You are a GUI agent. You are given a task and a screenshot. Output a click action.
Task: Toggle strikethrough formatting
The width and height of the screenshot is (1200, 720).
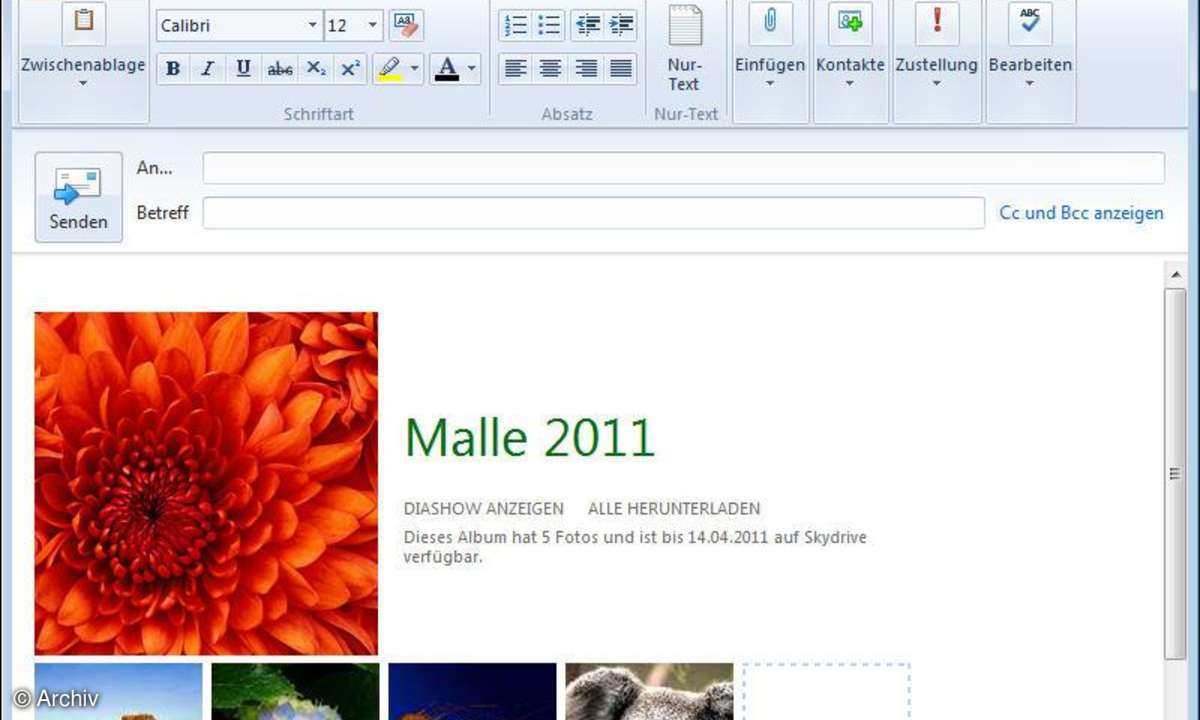pos(280,68)
